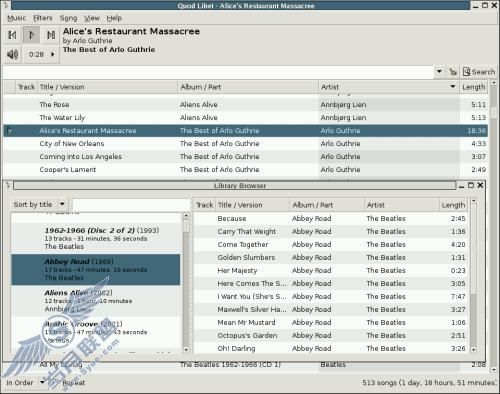Image resolution: width=500 pixels, height=394 pixels.
Task: Select the Arabic Groove album entry
Action: point(96,332)
